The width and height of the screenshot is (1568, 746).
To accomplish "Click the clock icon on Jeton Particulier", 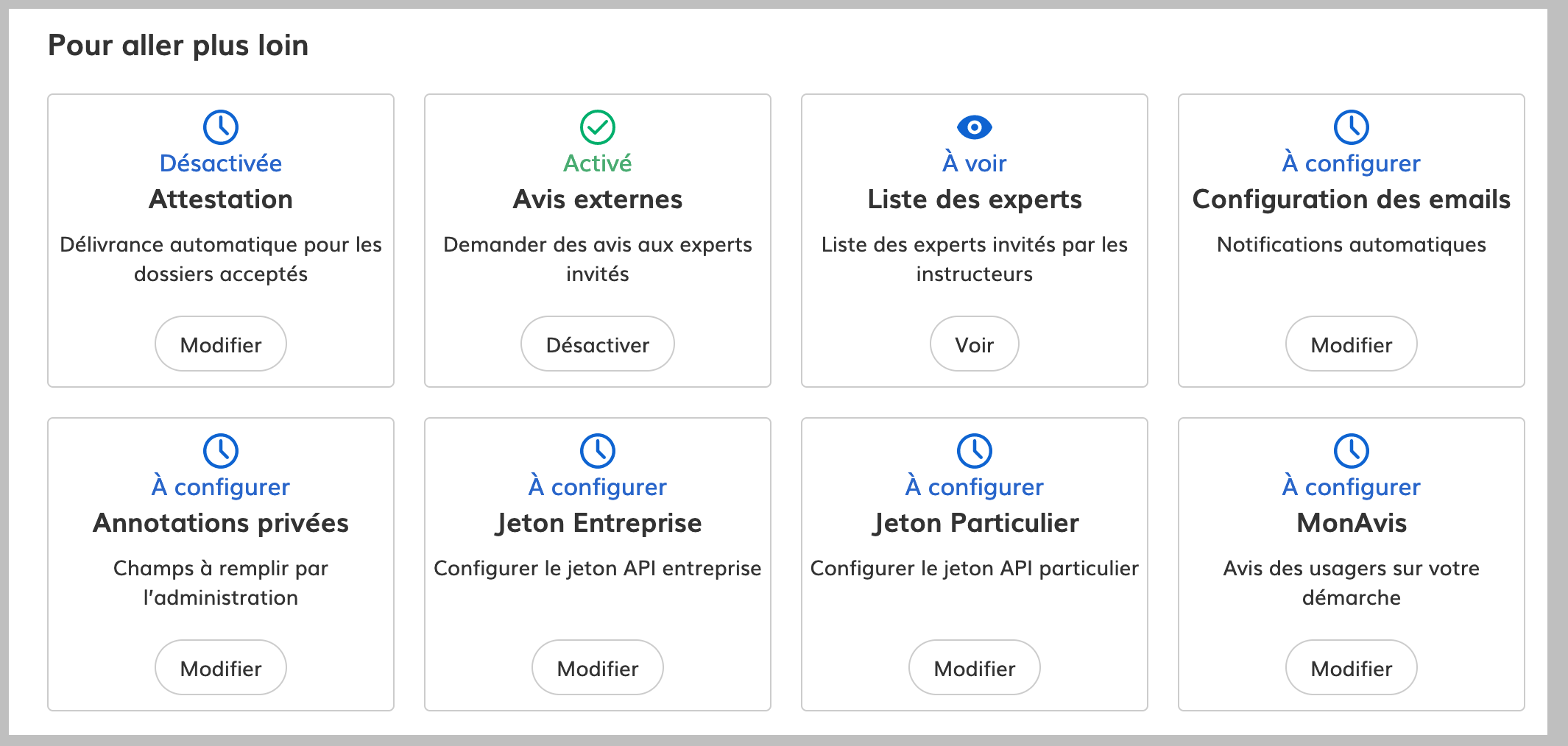I will click(974, 451).
